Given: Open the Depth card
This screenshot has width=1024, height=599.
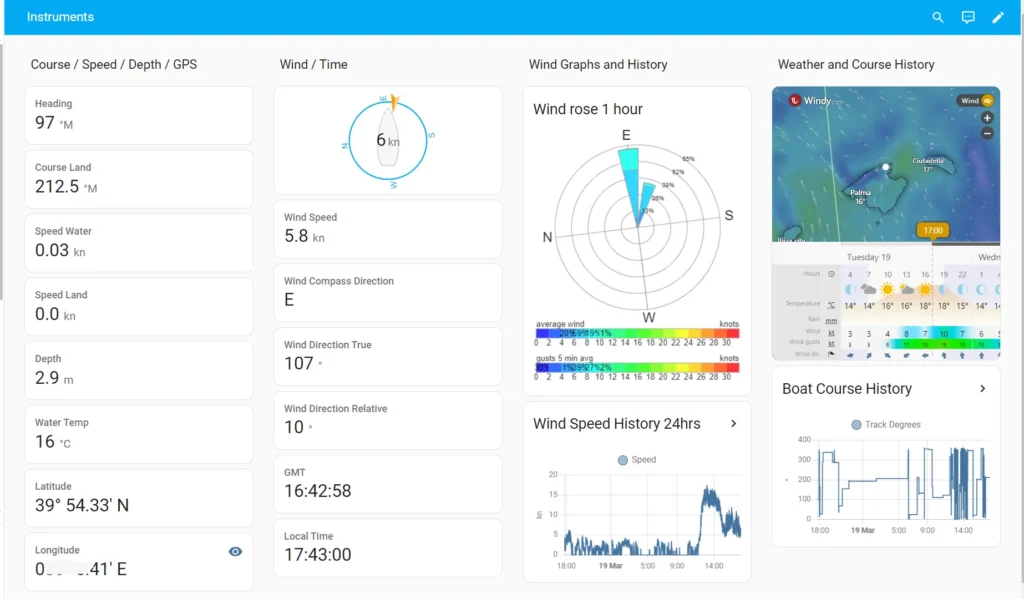Looking at the screenshot, I should click(x=138, y=370).
